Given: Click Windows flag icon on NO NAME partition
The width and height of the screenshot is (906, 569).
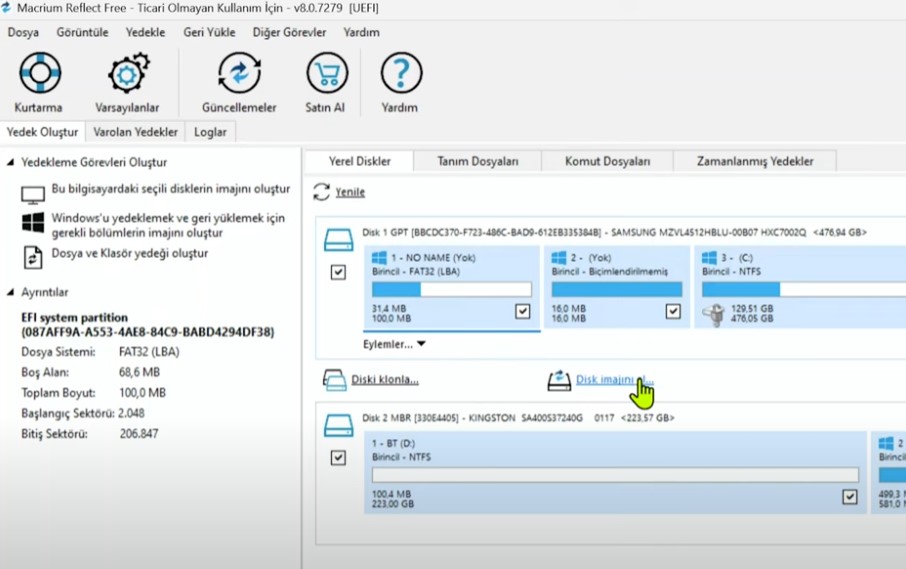Looking at the screenshot, I should point(379,258).
